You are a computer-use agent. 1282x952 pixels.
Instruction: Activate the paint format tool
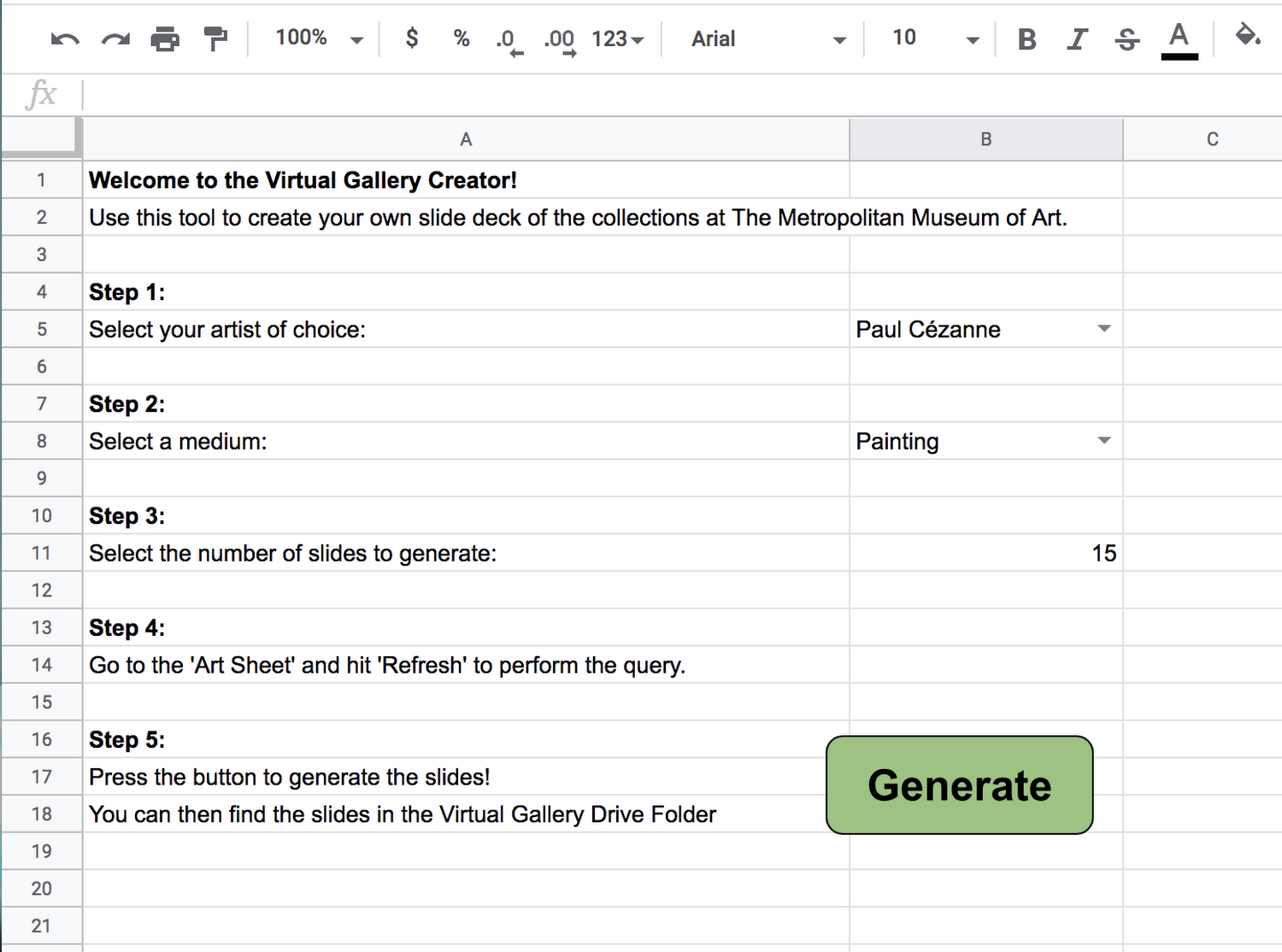click(x=216, y=38)
